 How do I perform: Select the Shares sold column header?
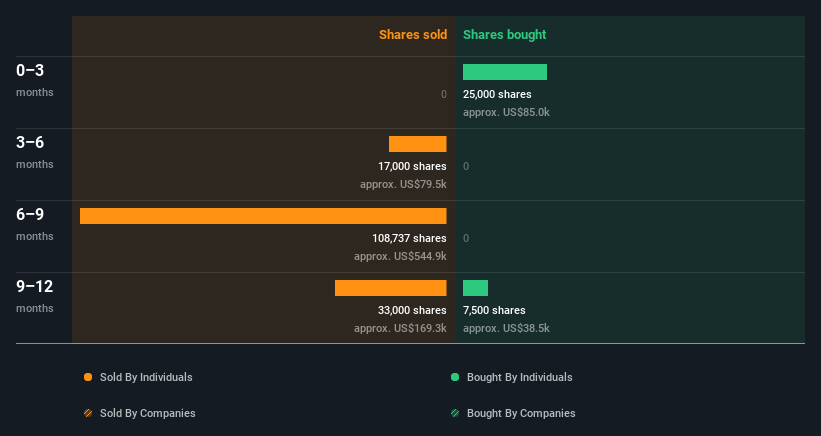413,35
